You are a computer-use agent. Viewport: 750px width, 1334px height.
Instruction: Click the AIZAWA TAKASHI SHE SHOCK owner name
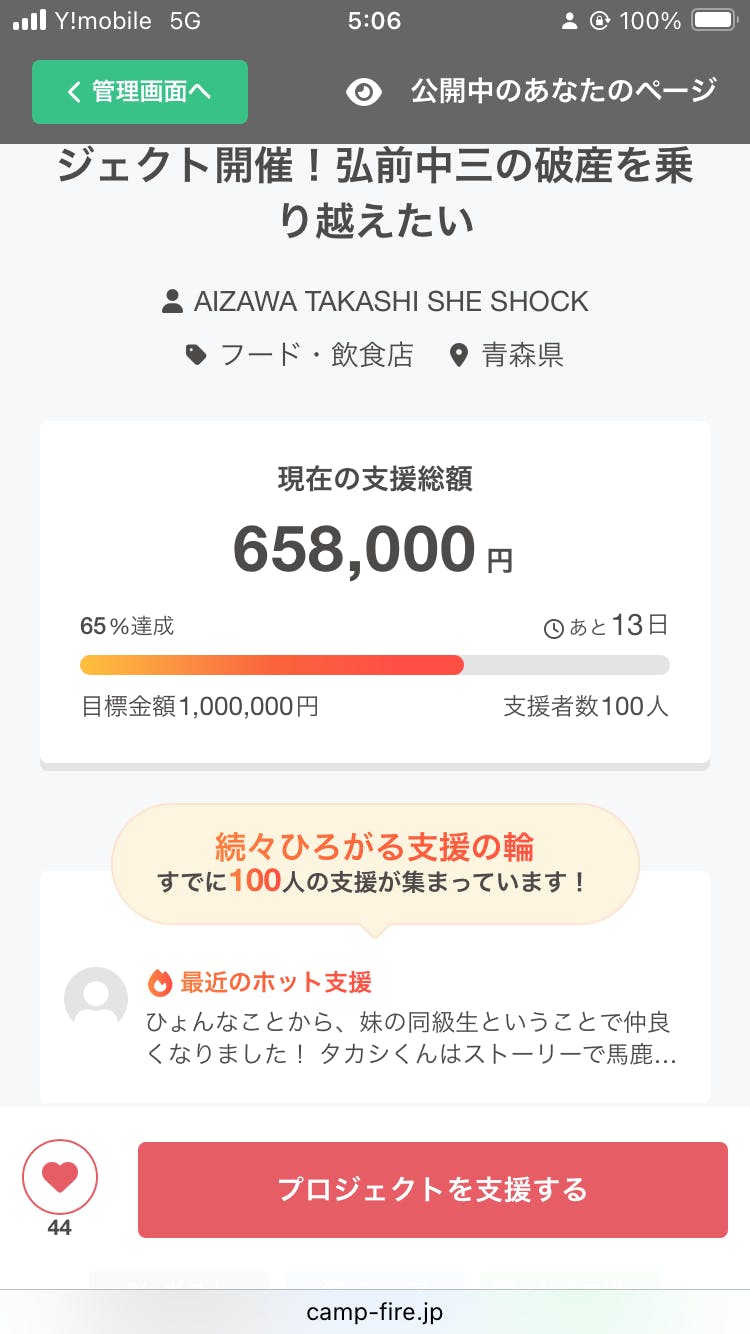[391, 301]
